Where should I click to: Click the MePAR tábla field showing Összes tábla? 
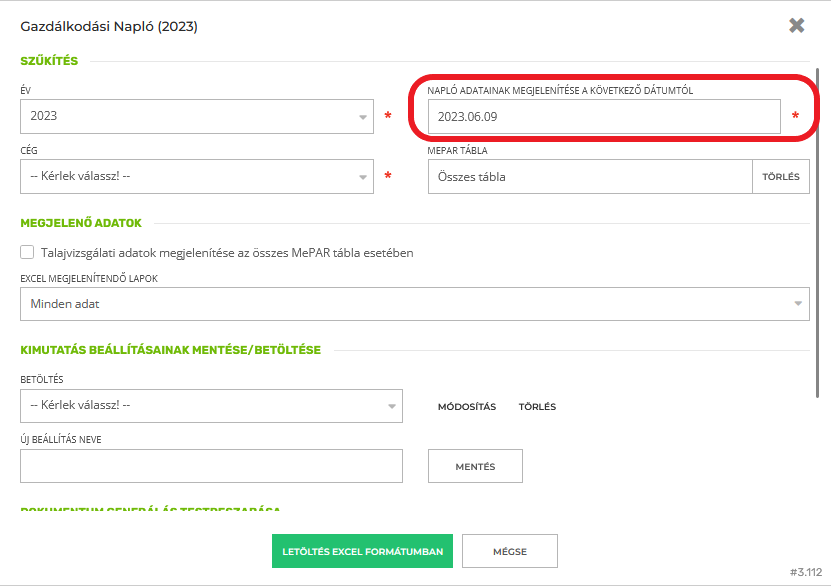coord(589,177)
